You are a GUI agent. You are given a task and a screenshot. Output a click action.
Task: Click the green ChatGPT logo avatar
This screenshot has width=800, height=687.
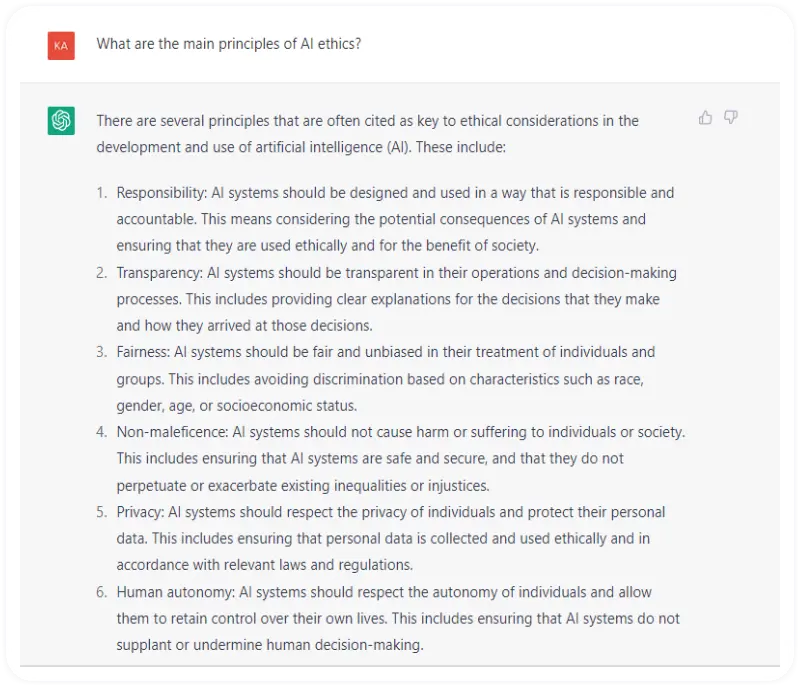click(x=61, y=121)
